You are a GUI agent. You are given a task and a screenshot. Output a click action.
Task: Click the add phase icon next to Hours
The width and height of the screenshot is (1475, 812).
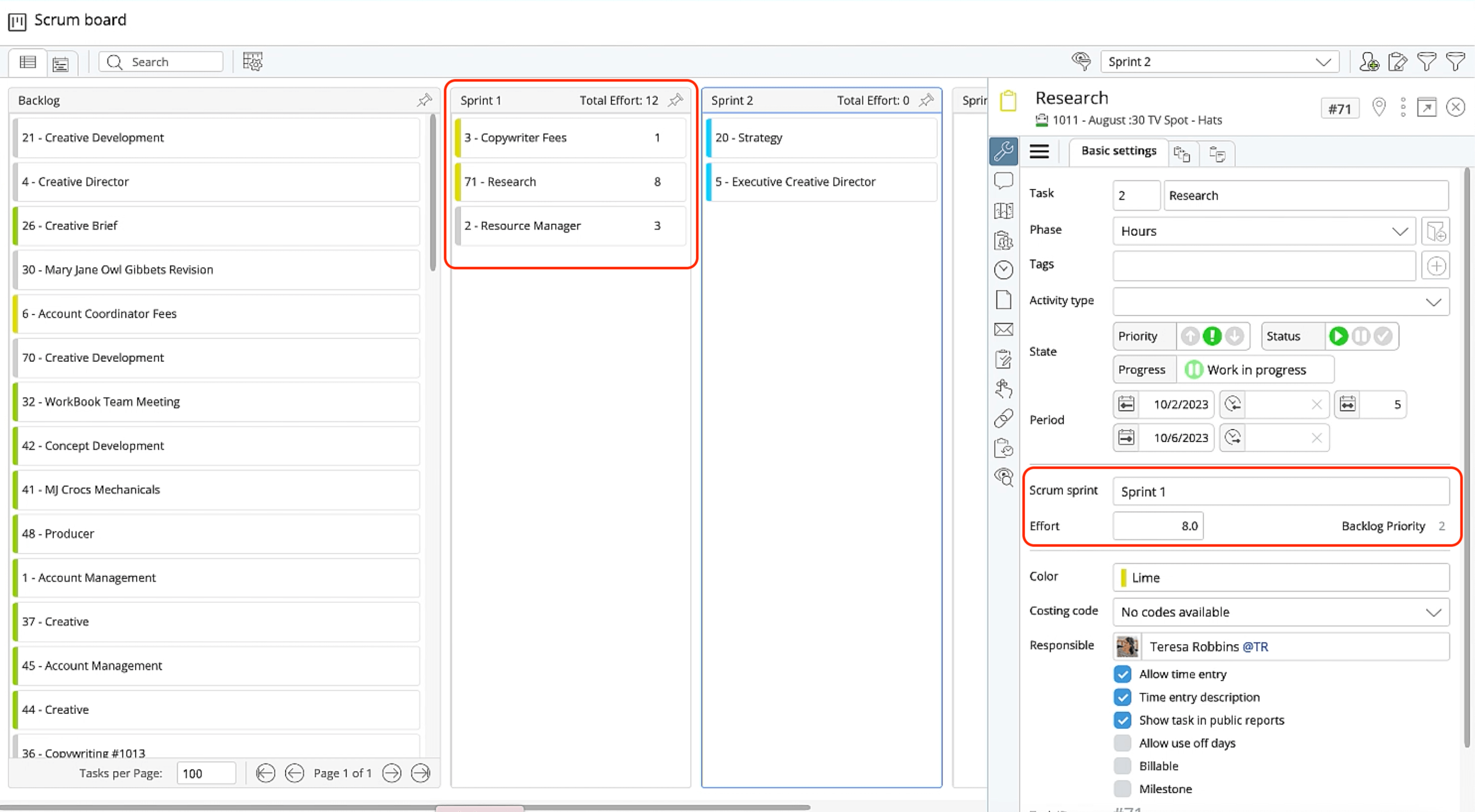(x=1436, y=232)
